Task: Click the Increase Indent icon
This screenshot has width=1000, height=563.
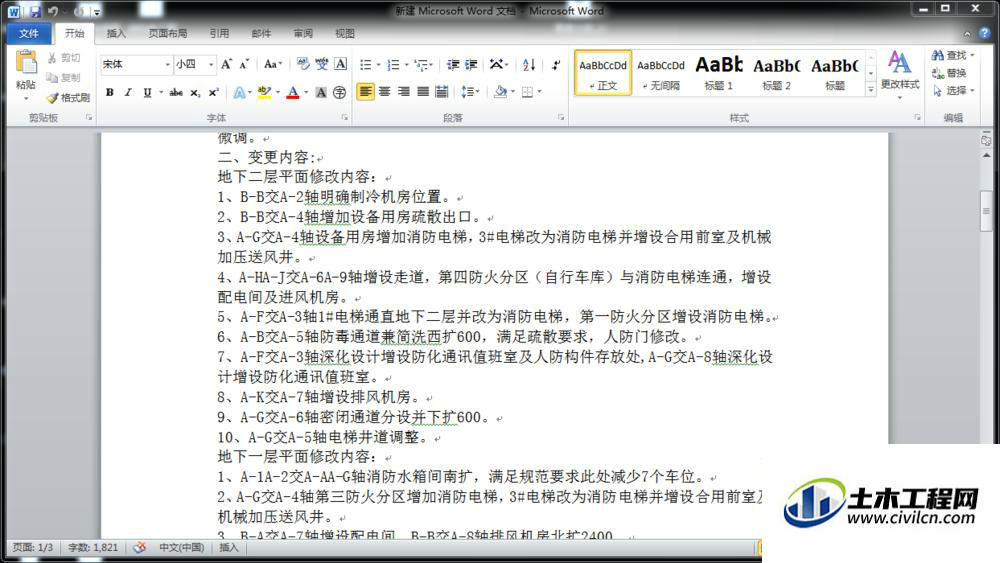Action: click(x=471, y=64)
